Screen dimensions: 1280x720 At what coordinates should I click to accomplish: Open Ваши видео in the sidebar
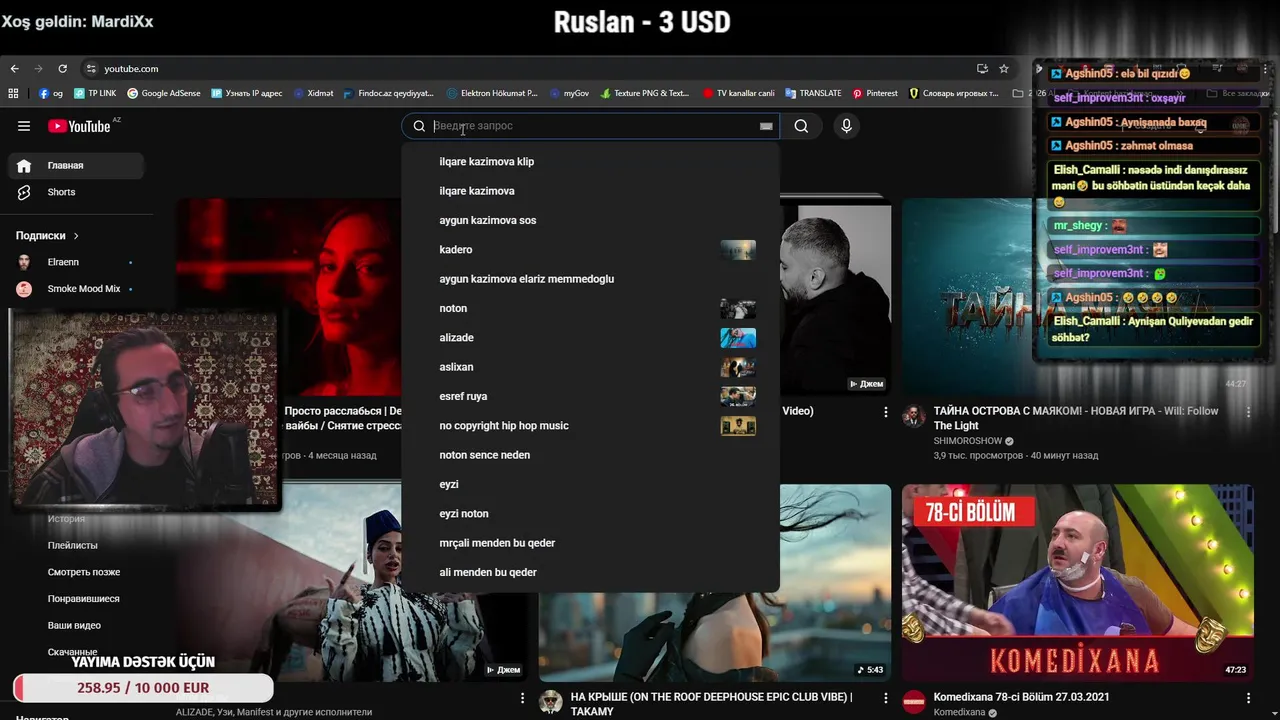tap(74, 625)
